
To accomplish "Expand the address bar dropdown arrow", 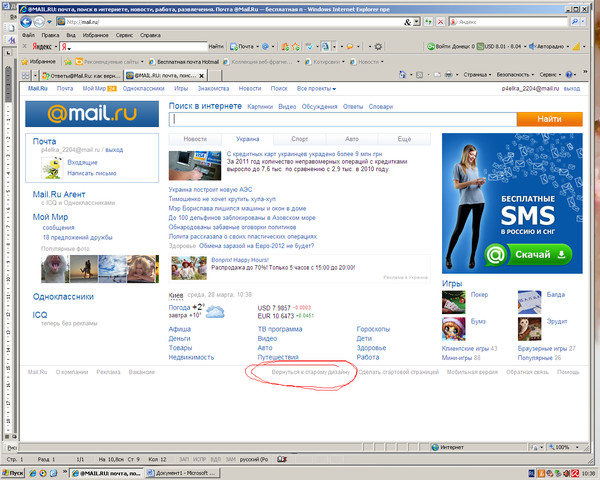I will [417, 22].
